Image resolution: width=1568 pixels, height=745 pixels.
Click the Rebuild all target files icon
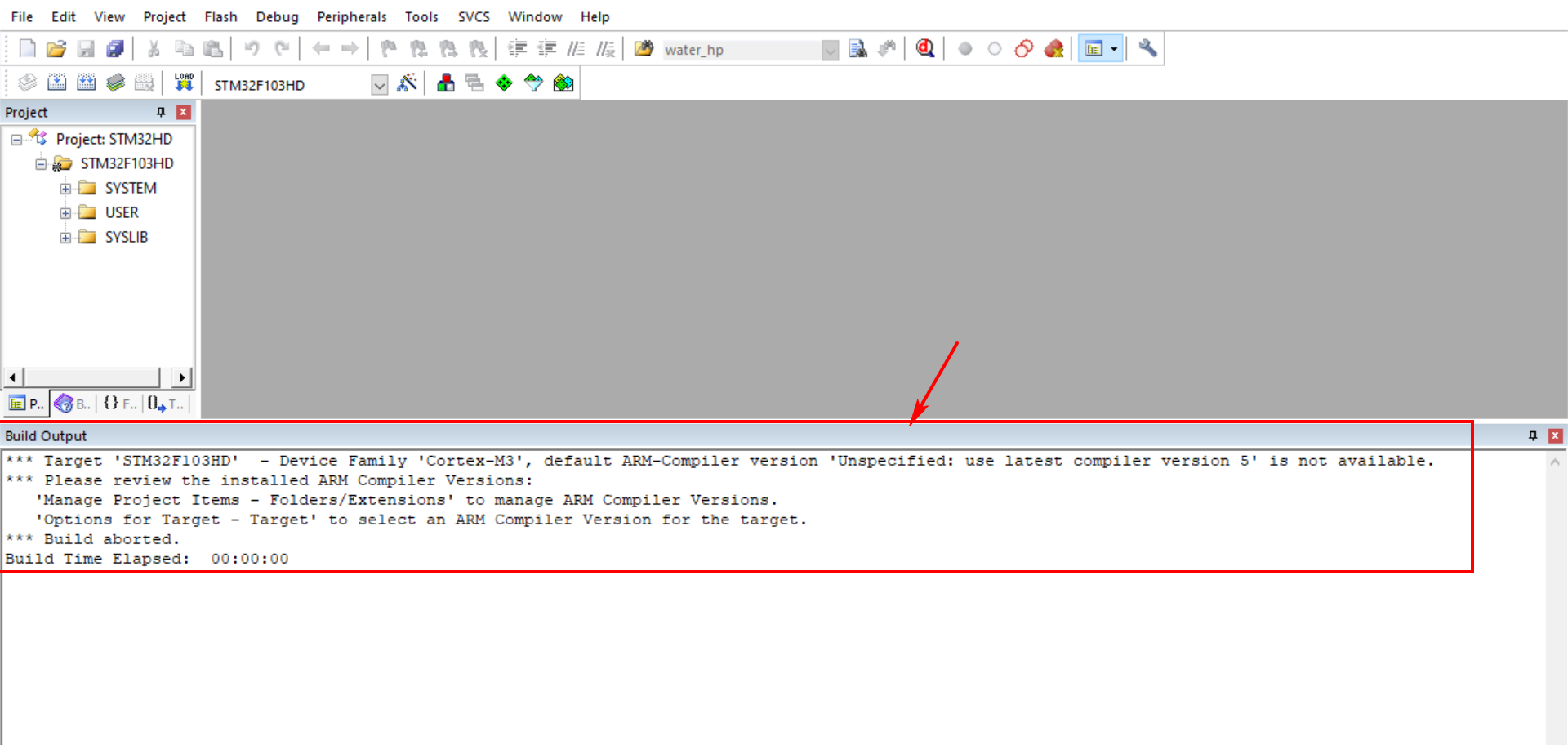click(x=86, y=83)
